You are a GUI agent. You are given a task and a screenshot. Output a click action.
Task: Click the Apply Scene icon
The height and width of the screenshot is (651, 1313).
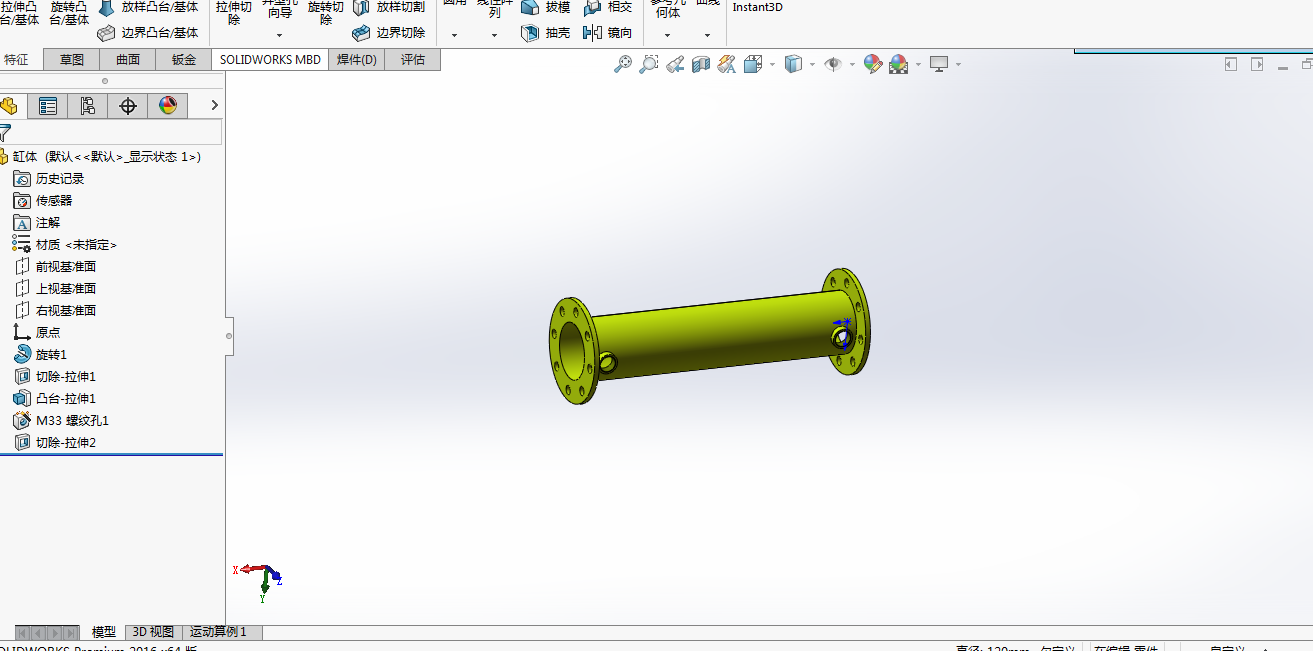[x=899, y=64]
